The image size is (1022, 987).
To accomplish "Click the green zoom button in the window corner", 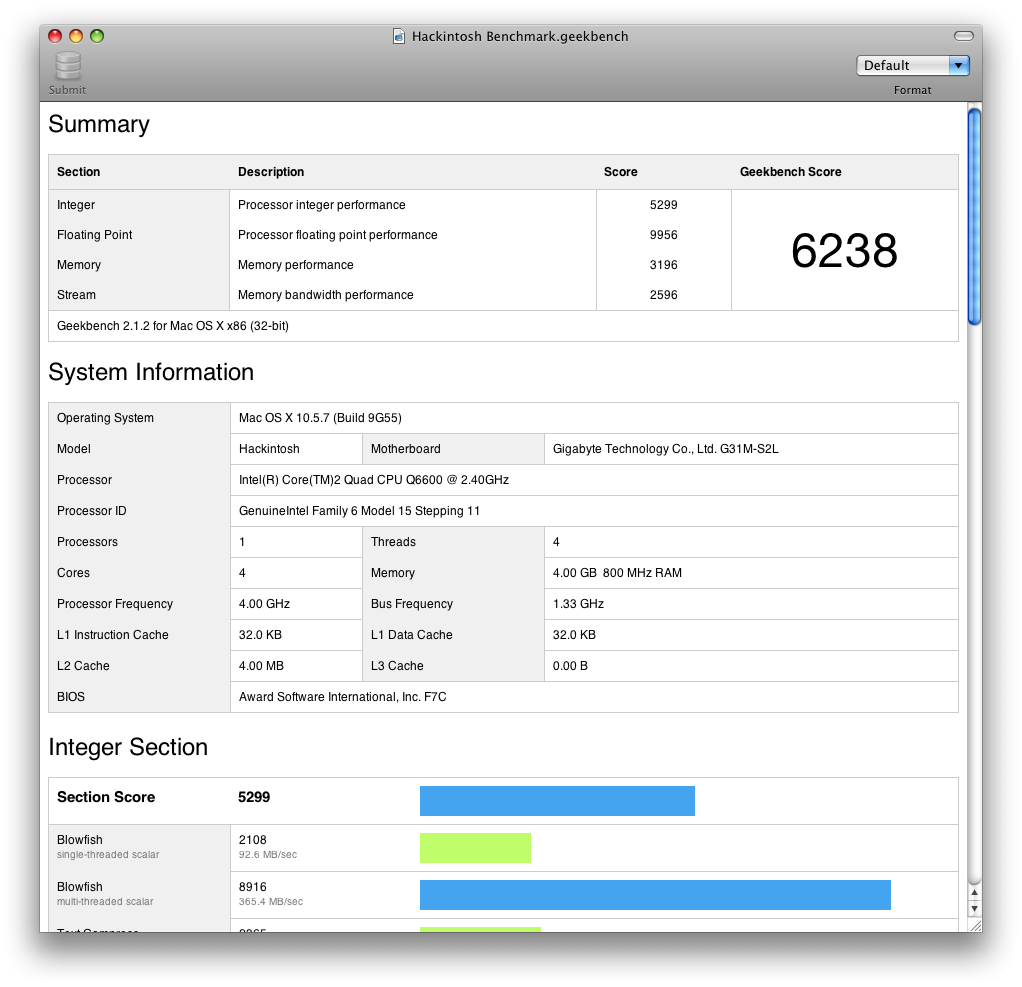I will 96,34.
